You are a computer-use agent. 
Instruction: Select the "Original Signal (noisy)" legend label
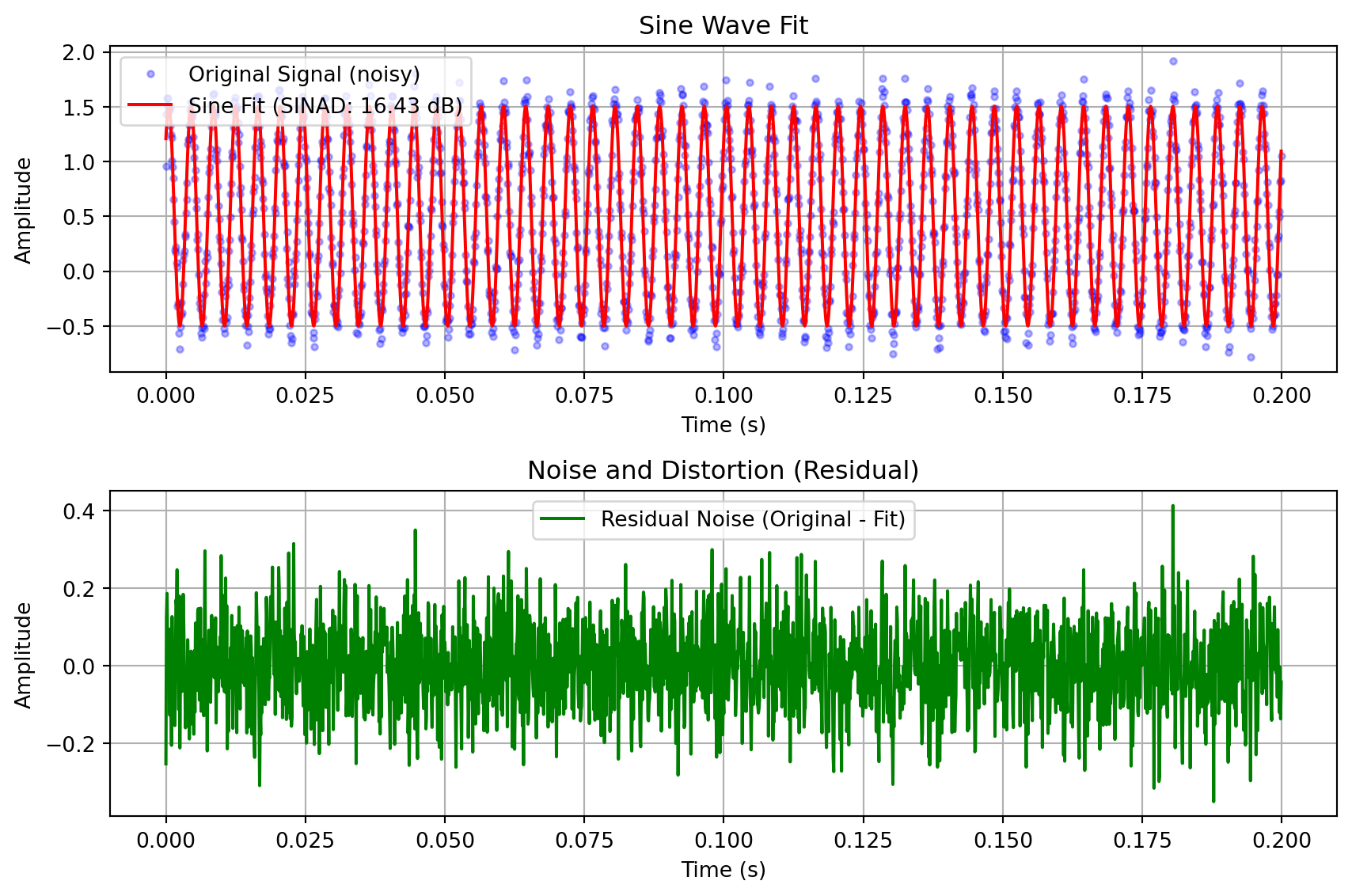pyautogui.click(x=304, y=74)
